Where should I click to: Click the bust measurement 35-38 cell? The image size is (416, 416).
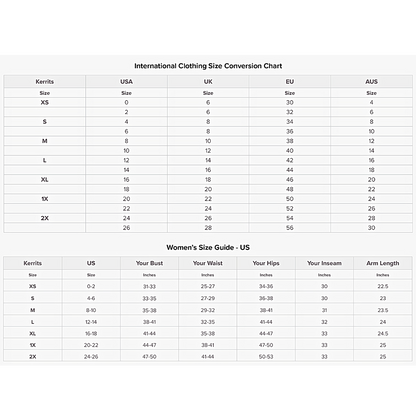point(149,310)
